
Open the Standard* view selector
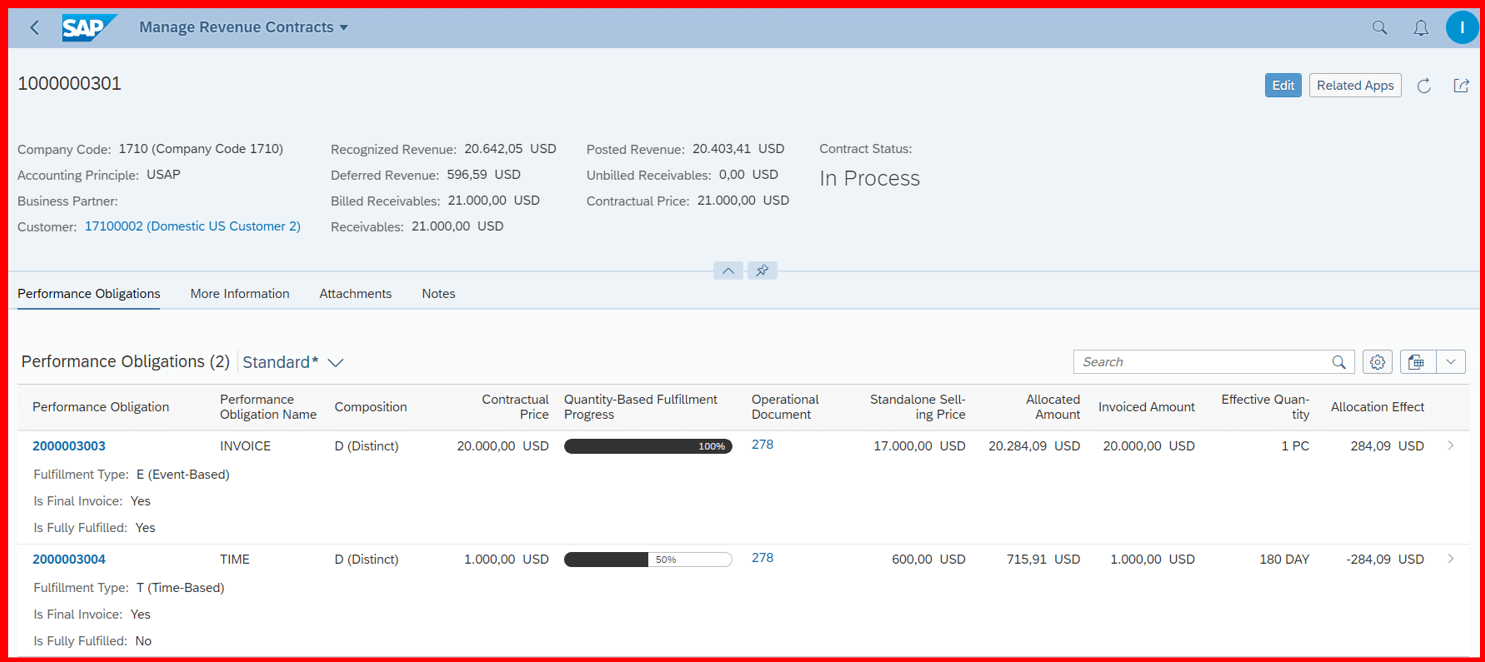[x=293, y=362]
